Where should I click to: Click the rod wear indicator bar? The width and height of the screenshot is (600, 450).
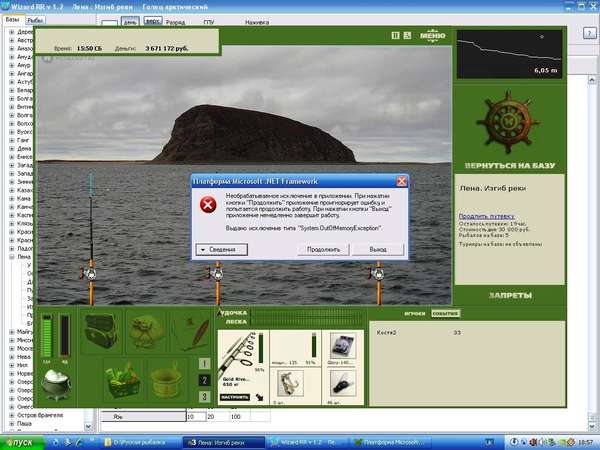[x=261, y=347]
